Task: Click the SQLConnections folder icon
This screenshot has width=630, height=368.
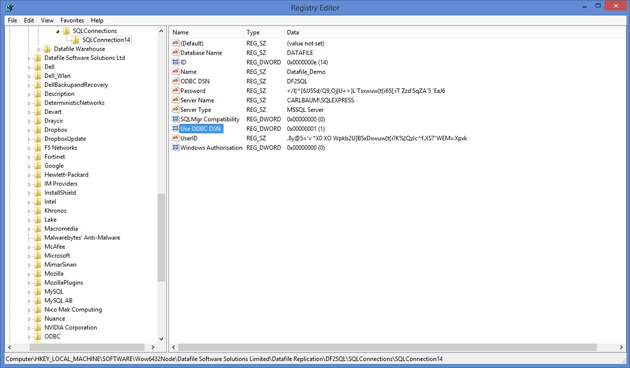Action: [67, 31]
